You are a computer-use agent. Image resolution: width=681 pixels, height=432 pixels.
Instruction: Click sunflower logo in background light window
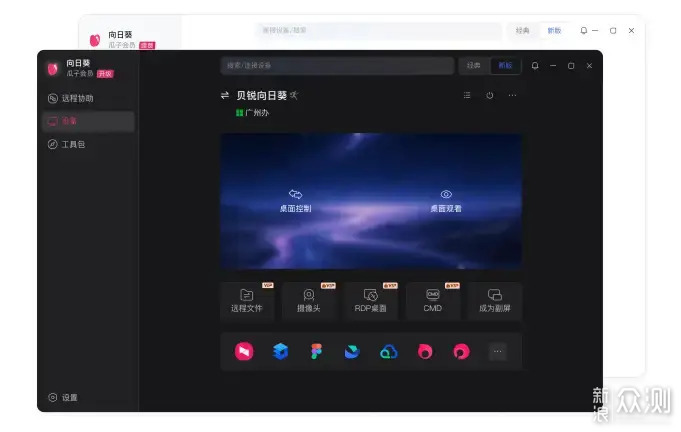pos(95,40)
